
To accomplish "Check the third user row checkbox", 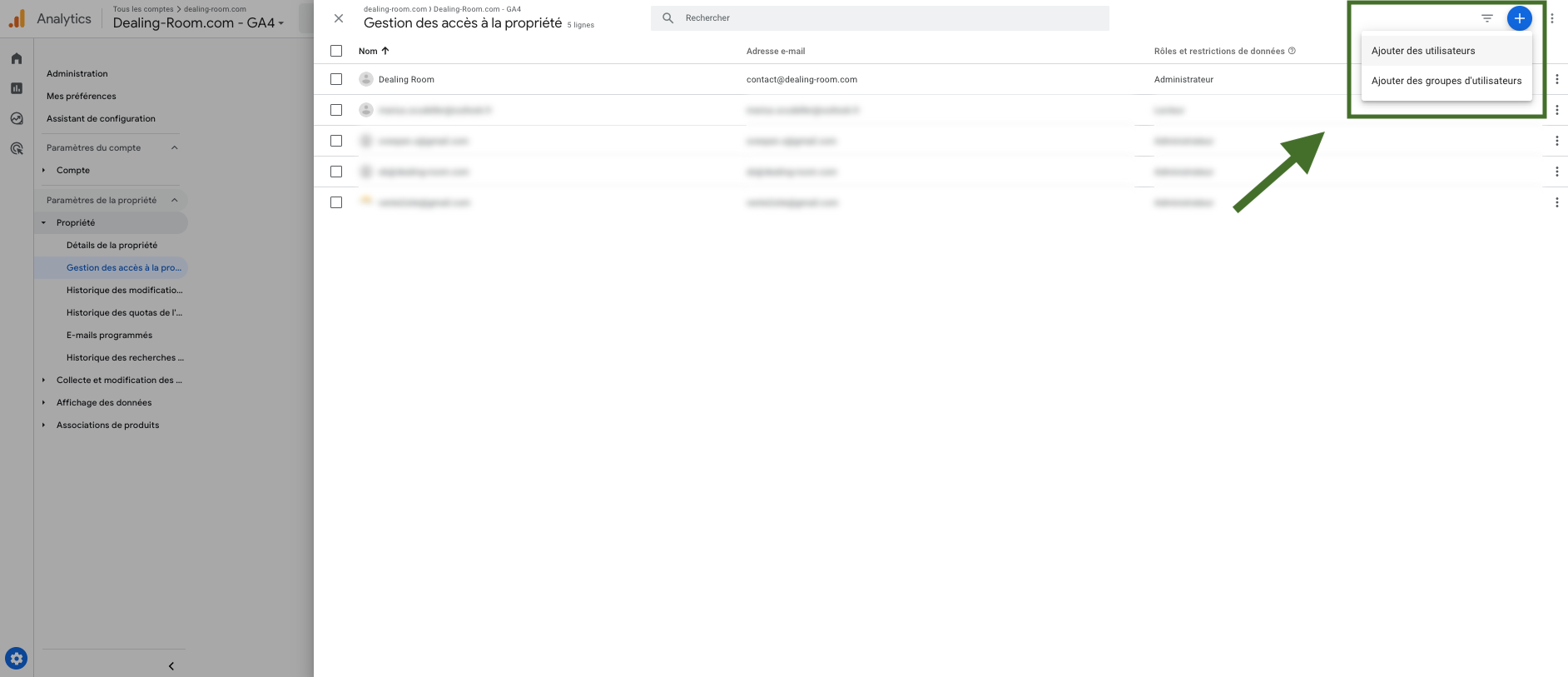I will (336, 141).
